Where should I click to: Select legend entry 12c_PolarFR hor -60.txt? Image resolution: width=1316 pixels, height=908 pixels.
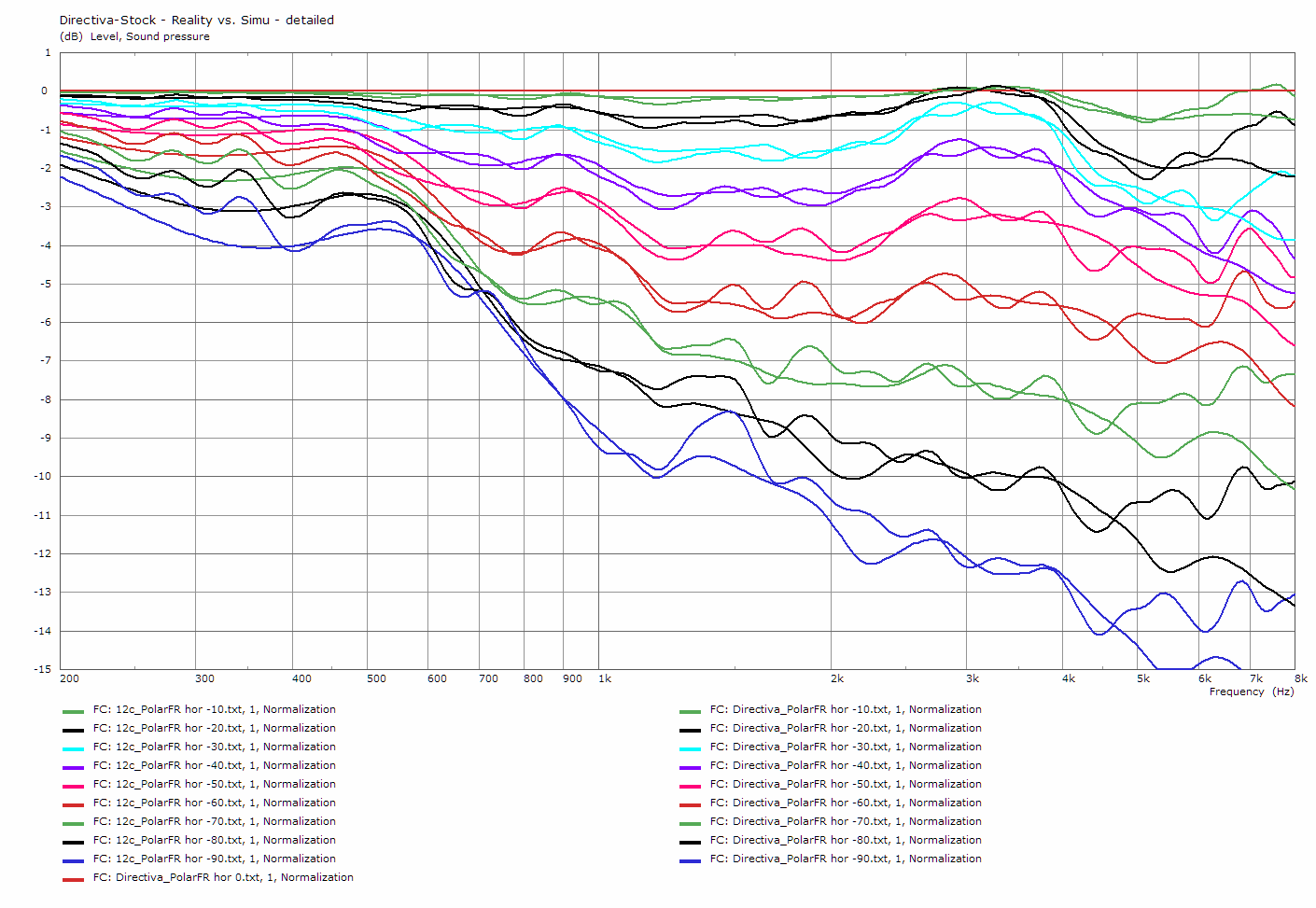(x=214, y=803)
